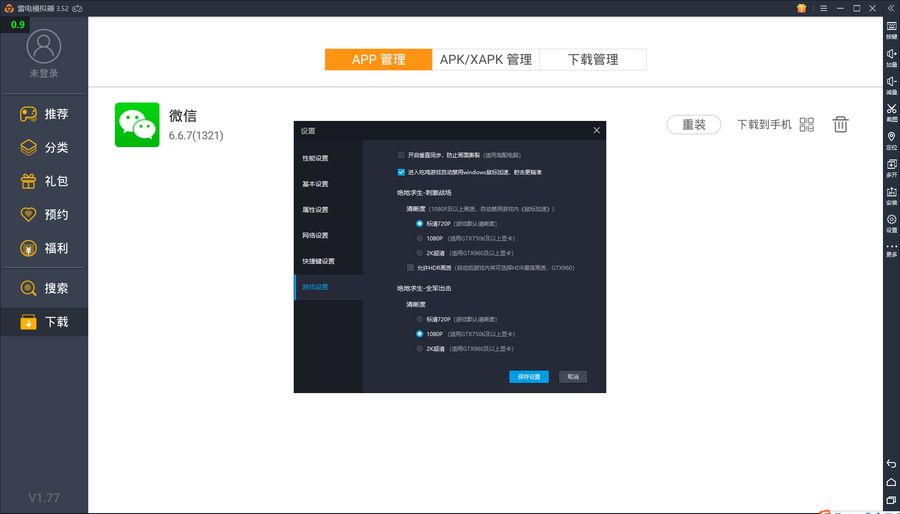This screenshot has height=514, width=900.
Task: Select 2K超清 under 绝地求生-刺激战场
Action: pyautogui.click(x=420, y=253)
